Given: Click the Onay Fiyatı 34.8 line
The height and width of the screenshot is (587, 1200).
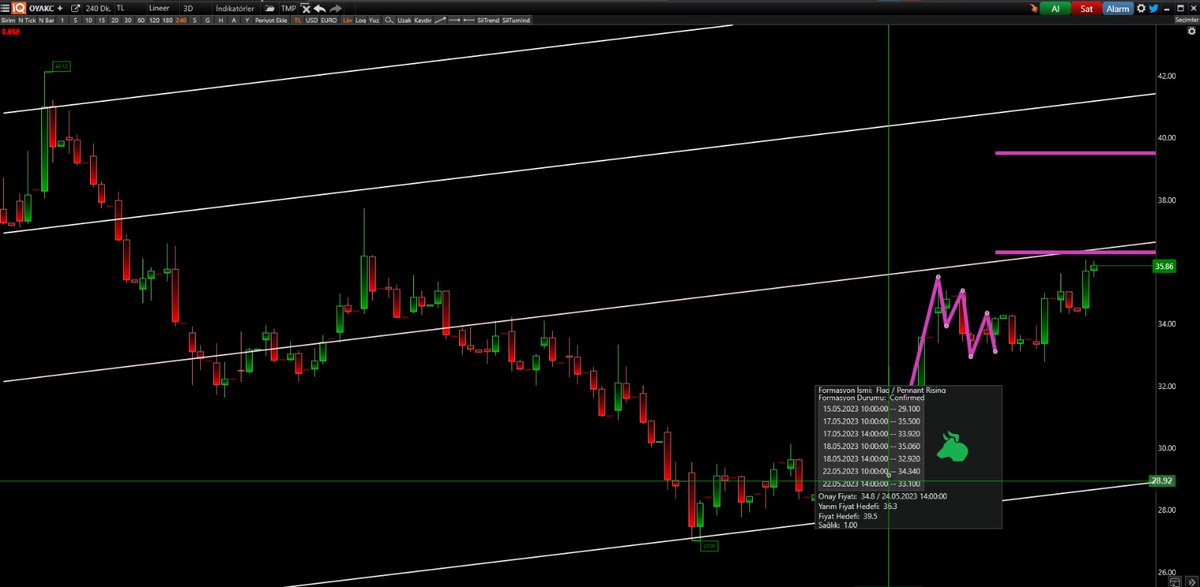Looking at the screenshot, I should (x=883, y=495).
